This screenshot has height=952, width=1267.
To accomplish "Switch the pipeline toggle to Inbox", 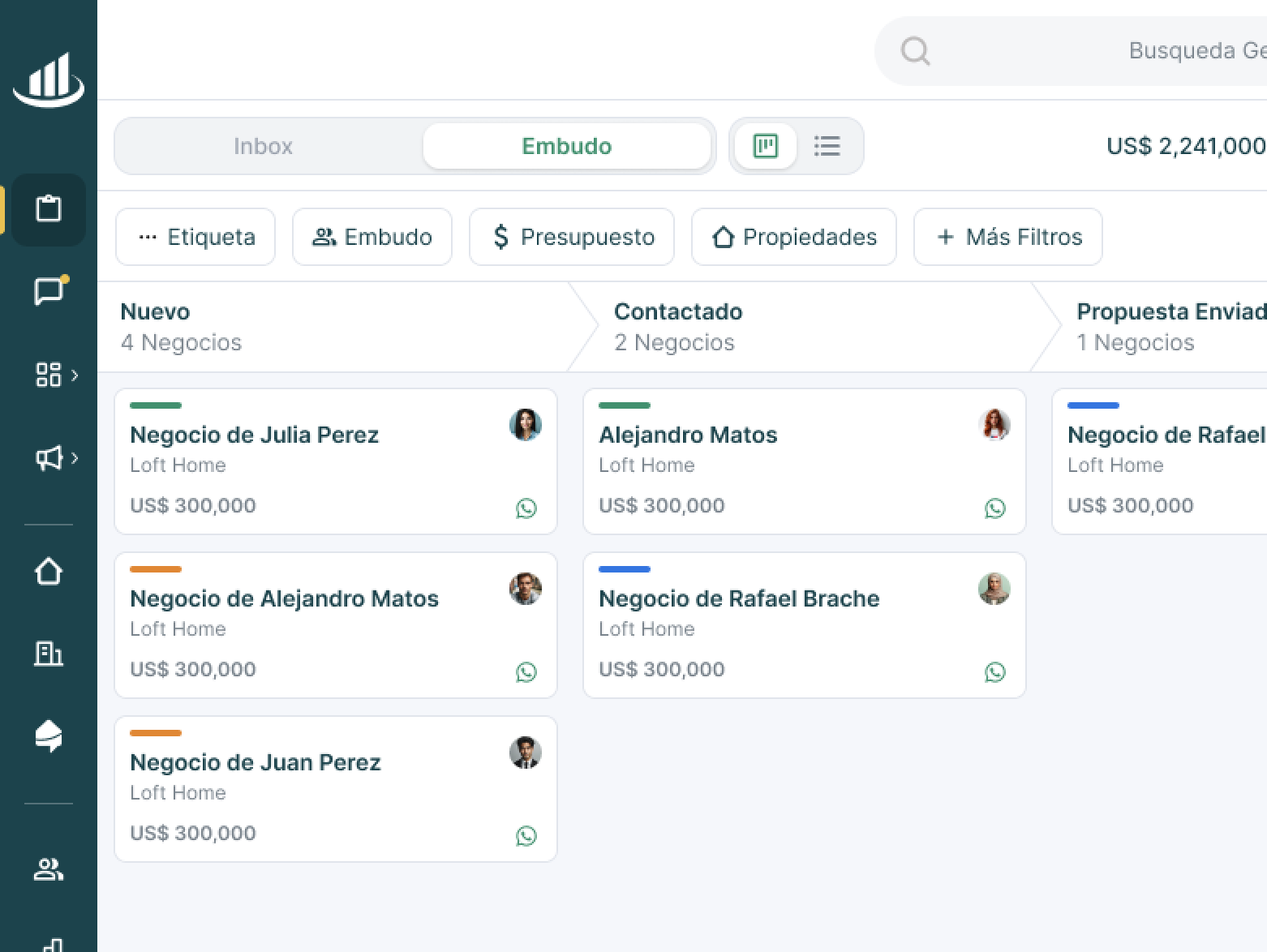I will (263, 146).
